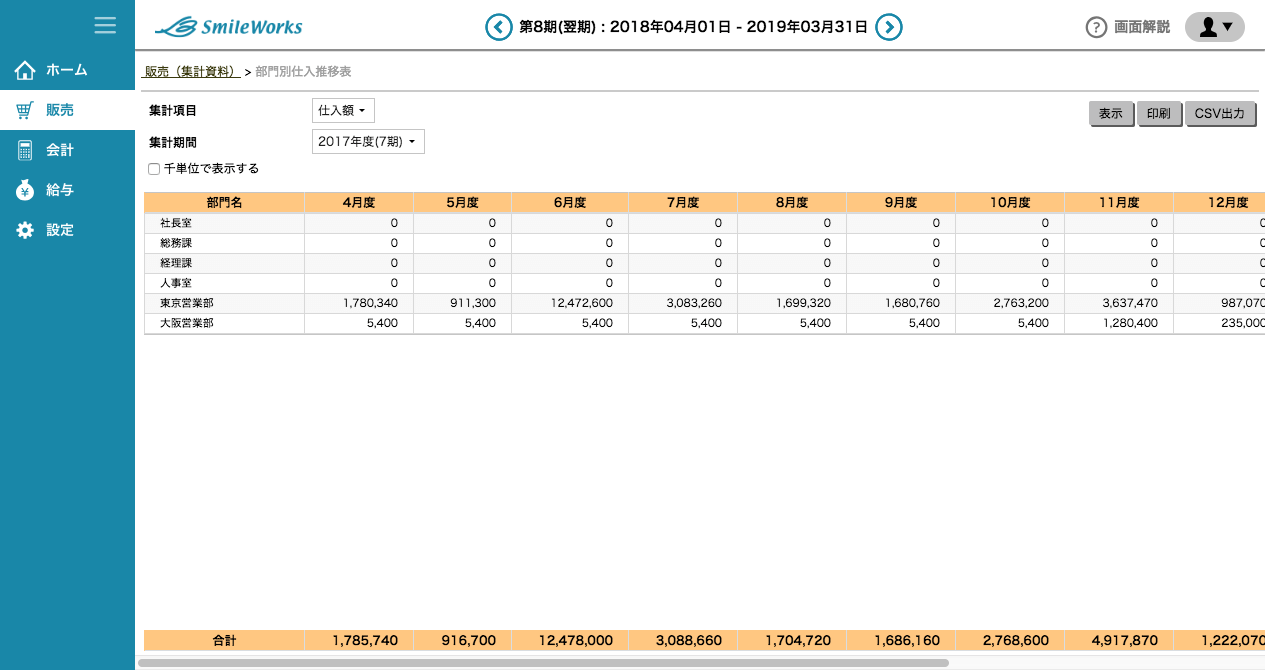Click the fiscal period date text
The image size is (1265, 670).
tap(694, 27)
